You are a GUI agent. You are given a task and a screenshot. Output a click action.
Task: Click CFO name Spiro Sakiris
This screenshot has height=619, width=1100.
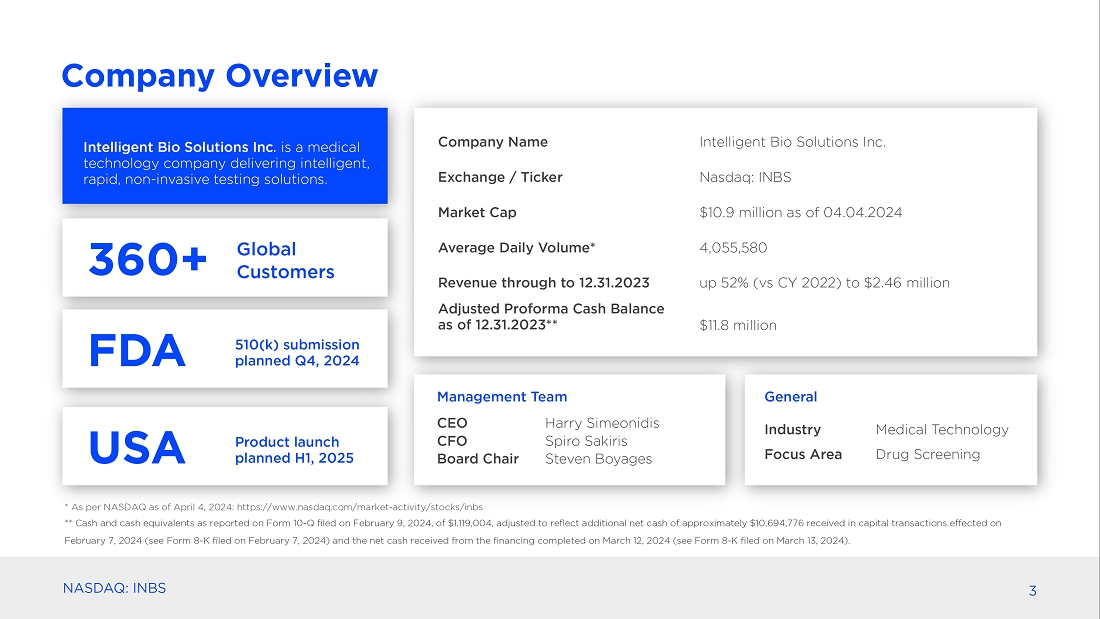(x=586, y=441)
